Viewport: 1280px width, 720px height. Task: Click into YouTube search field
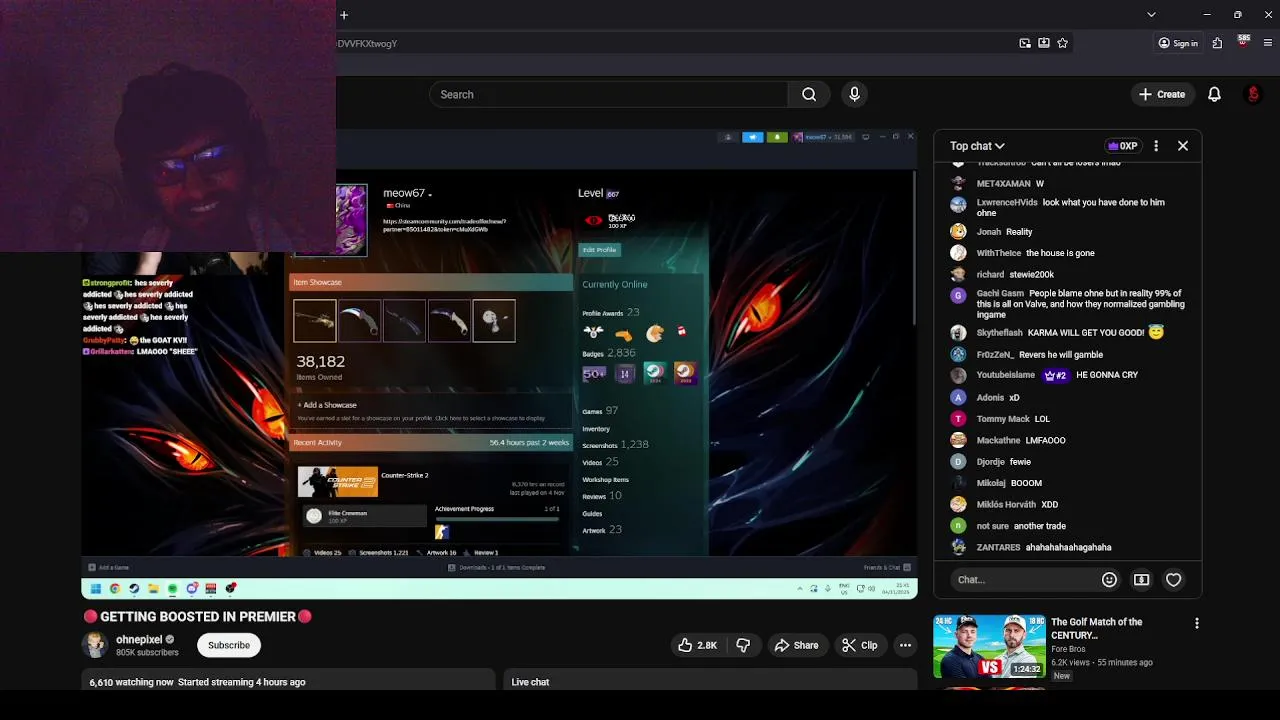(608, 94)
